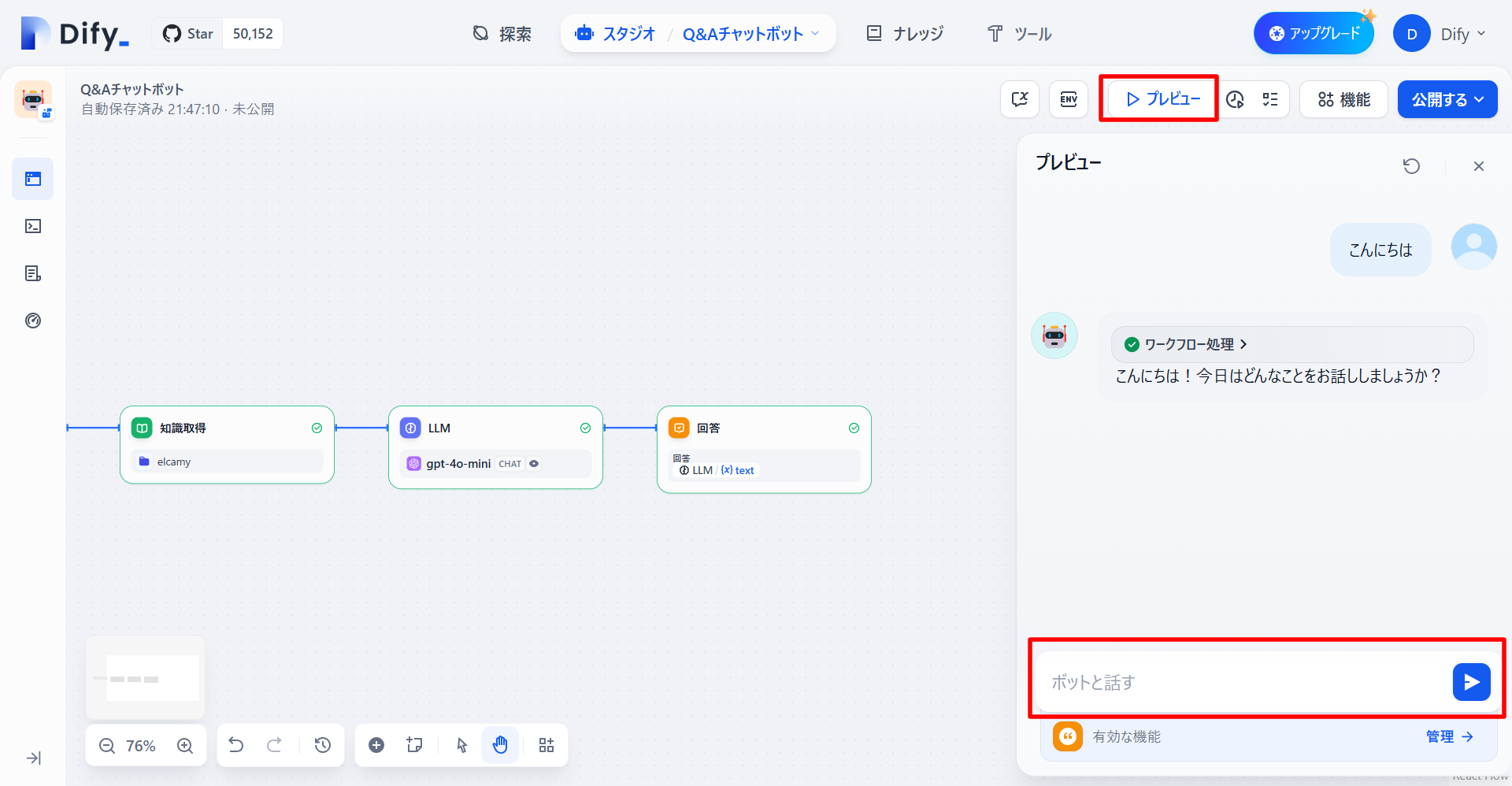Open the ENV environment variables icon
The width and height of the screenshot is (1512, 786).
pos(1069,99)
